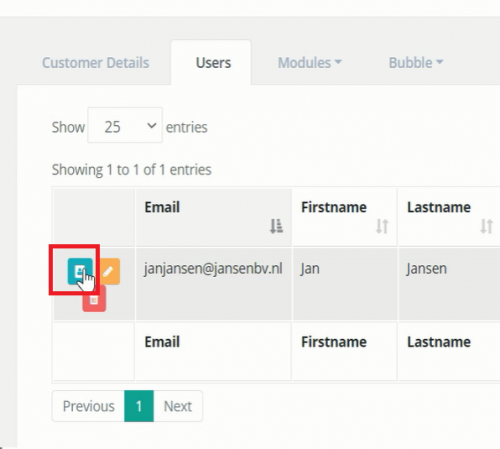The width and height of the screenshot is (500, 449).
Task: Select page 1 in pagination
Action: click(139, 406)
